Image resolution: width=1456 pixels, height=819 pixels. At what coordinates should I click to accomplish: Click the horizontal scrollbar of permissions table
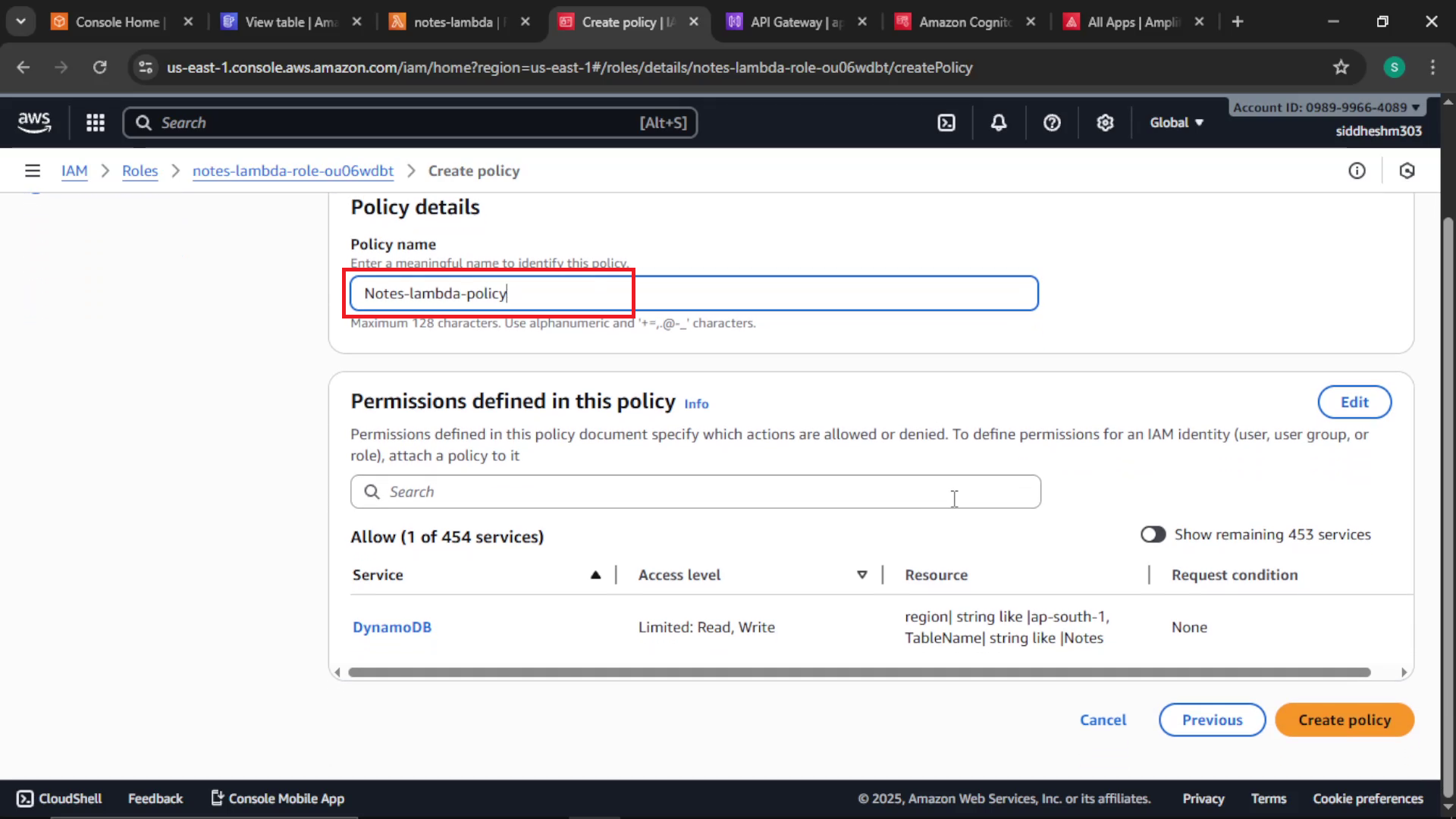pyautogui.click(x=859, y=673)
